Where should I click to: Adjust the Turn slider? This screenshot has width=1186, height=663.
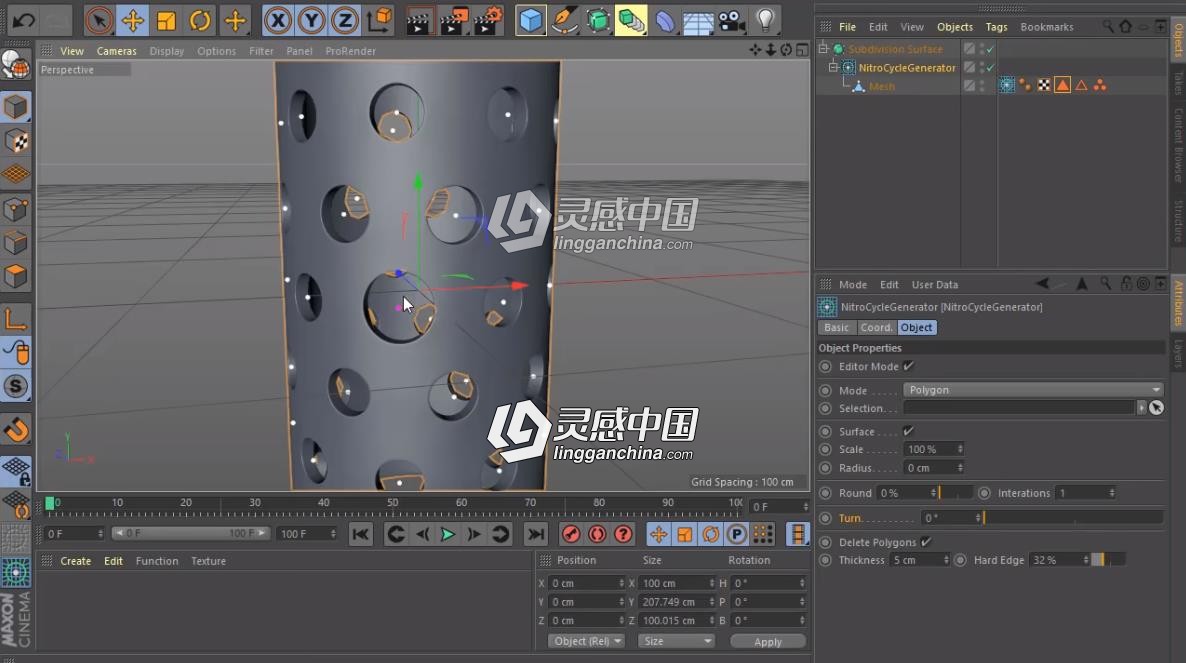pos(1073,518)
